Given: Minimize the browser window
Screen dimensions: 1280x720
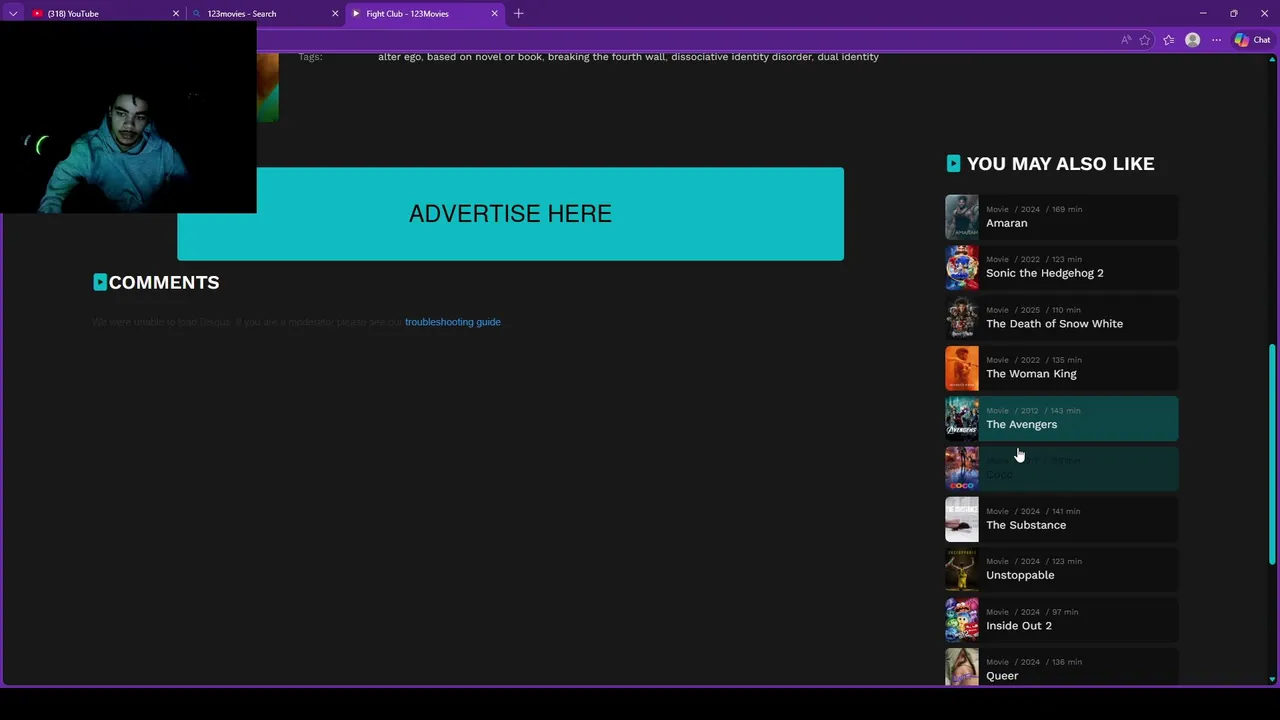Looking at the screenshot, I should coord(1202,13).
